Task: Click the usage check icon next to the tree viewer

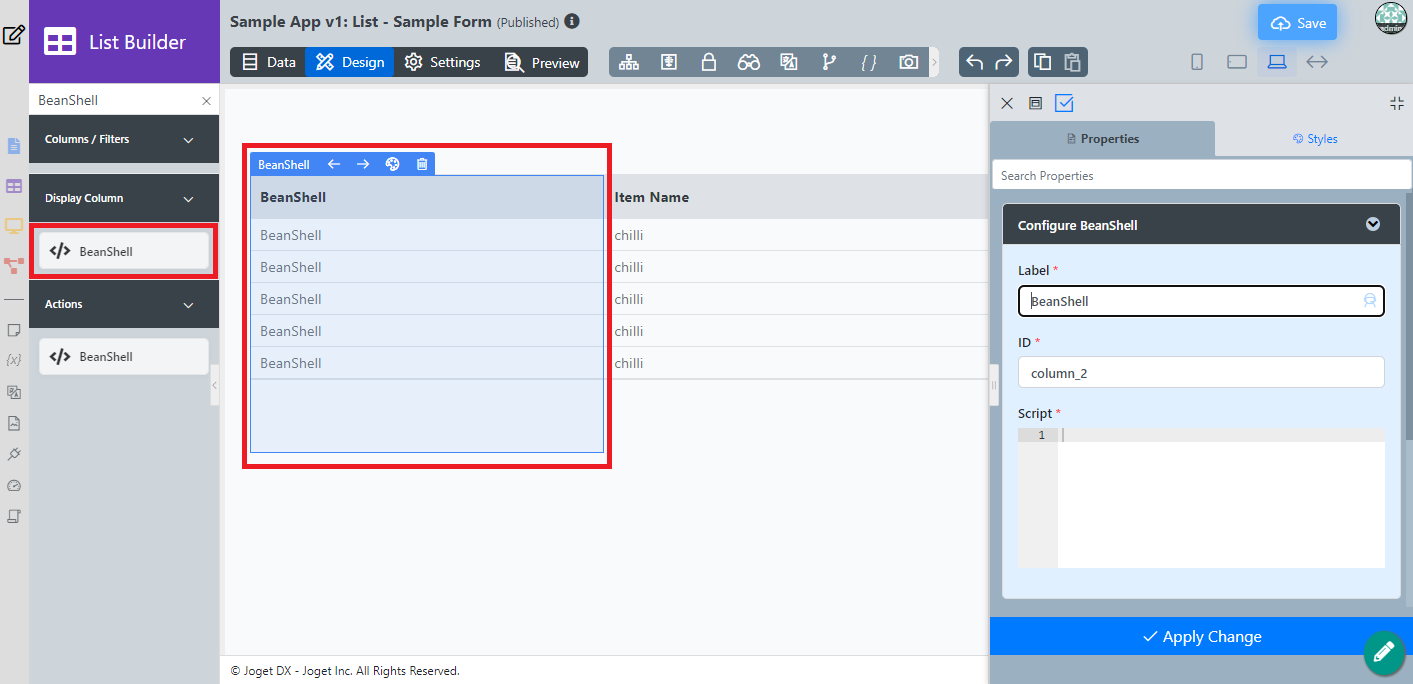Action: (669, 62)
